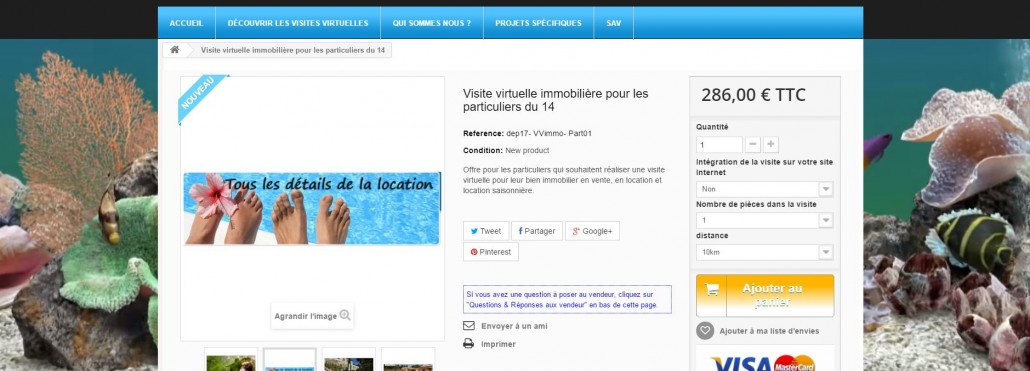Click the heart icon for liste d'envies

(x=705, y=331)
